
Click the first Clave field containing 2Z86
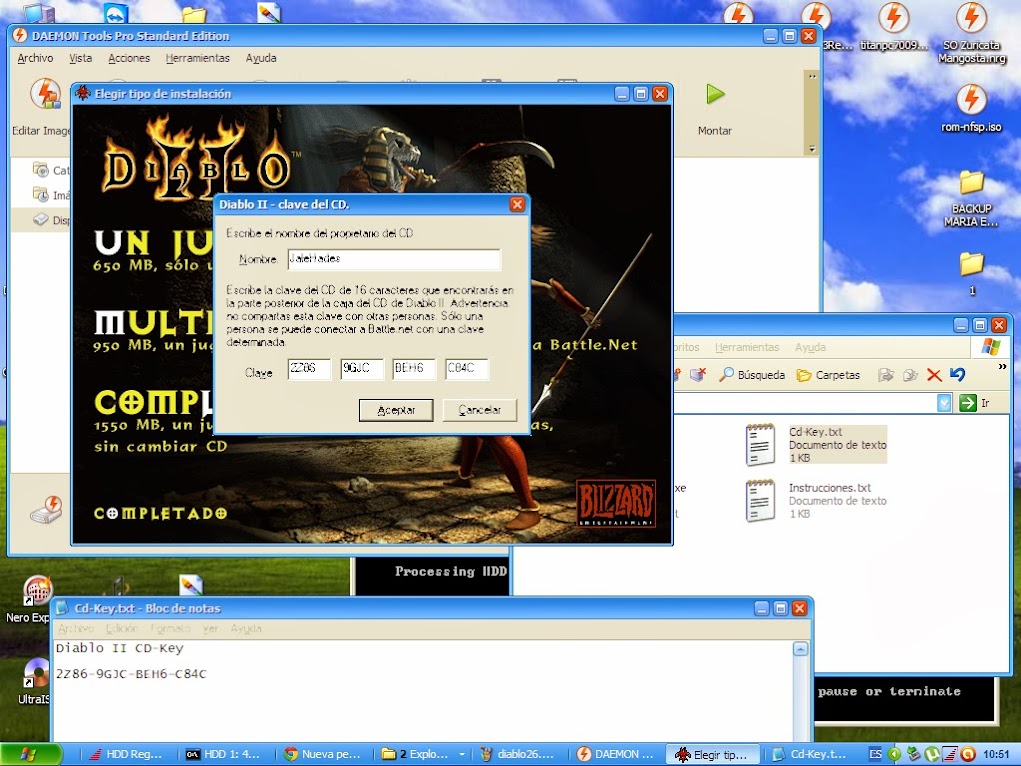[309, 369]
